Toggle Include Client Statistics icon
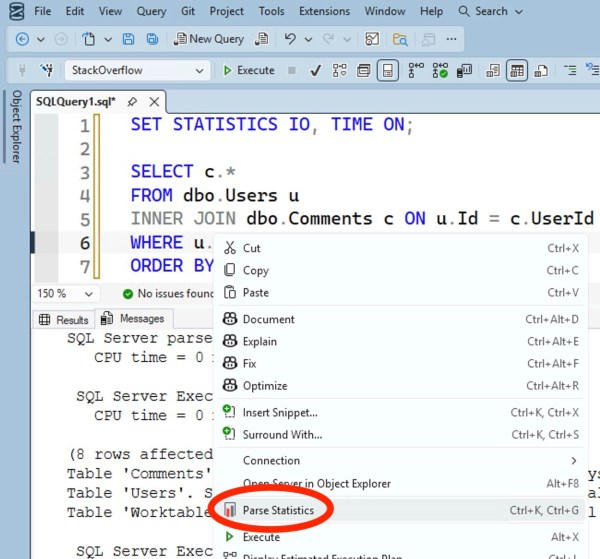Image resolution: width=600 pixels, height=559 pixels. (x=464, y=70)
